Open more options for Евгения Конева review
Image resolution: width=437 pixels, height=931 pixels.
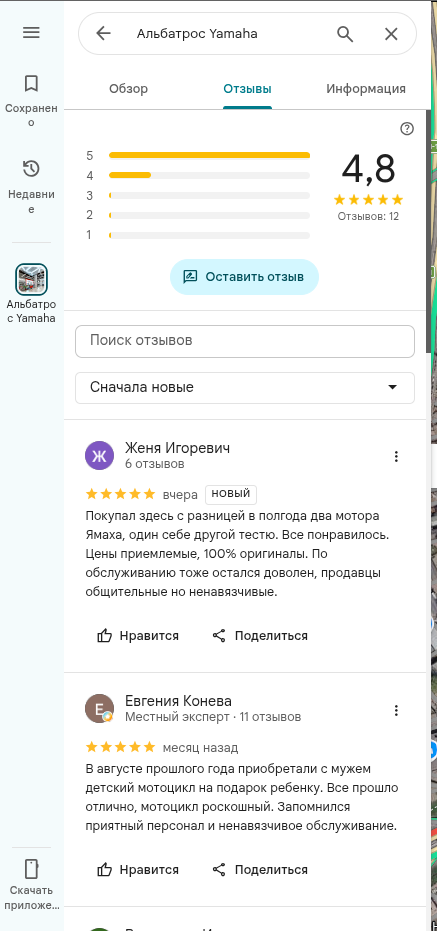[396, 710]
